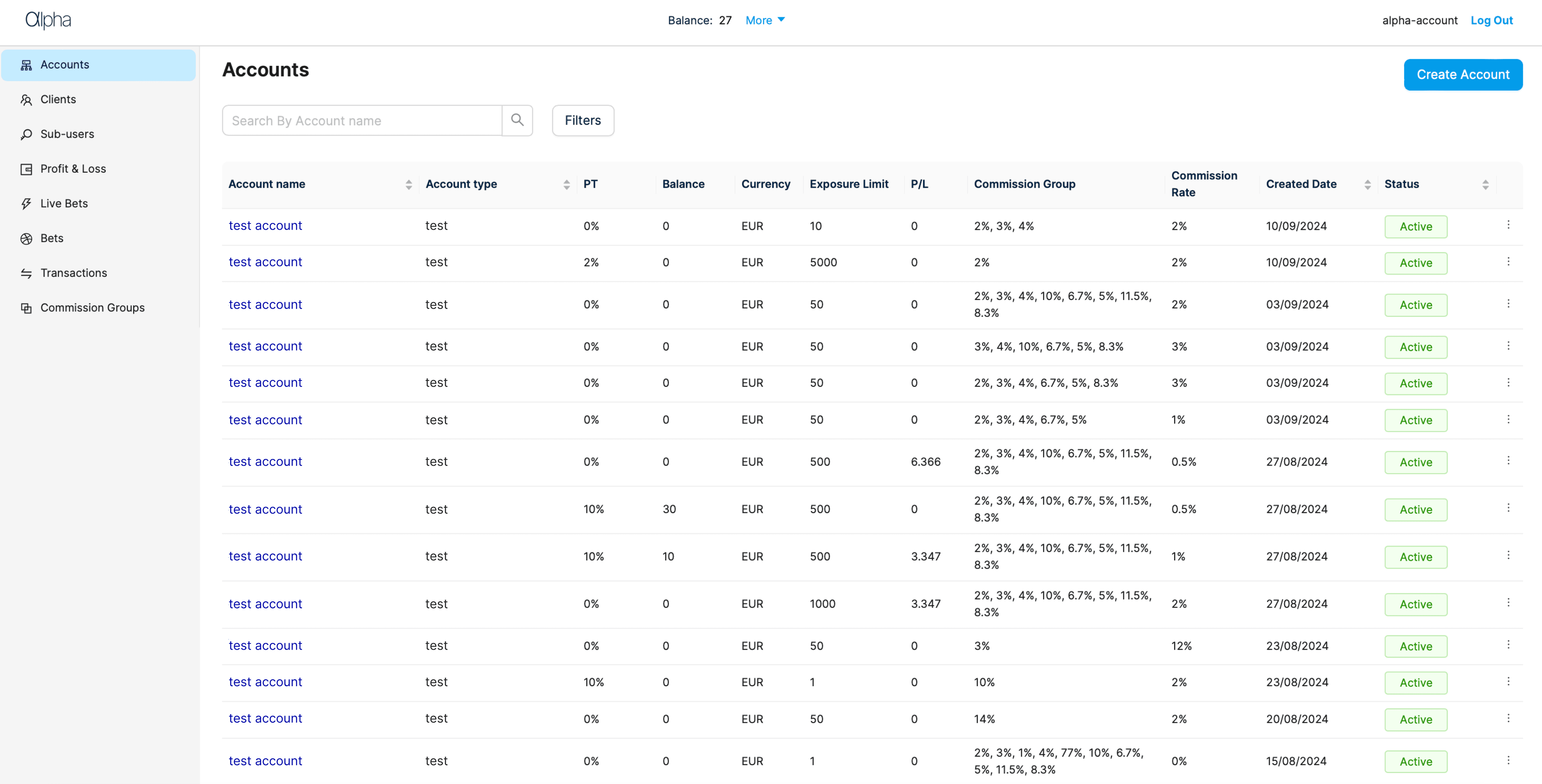Click the balance value 30 cell
Viewport: 1542px width, 784px height.
point(669,509)
